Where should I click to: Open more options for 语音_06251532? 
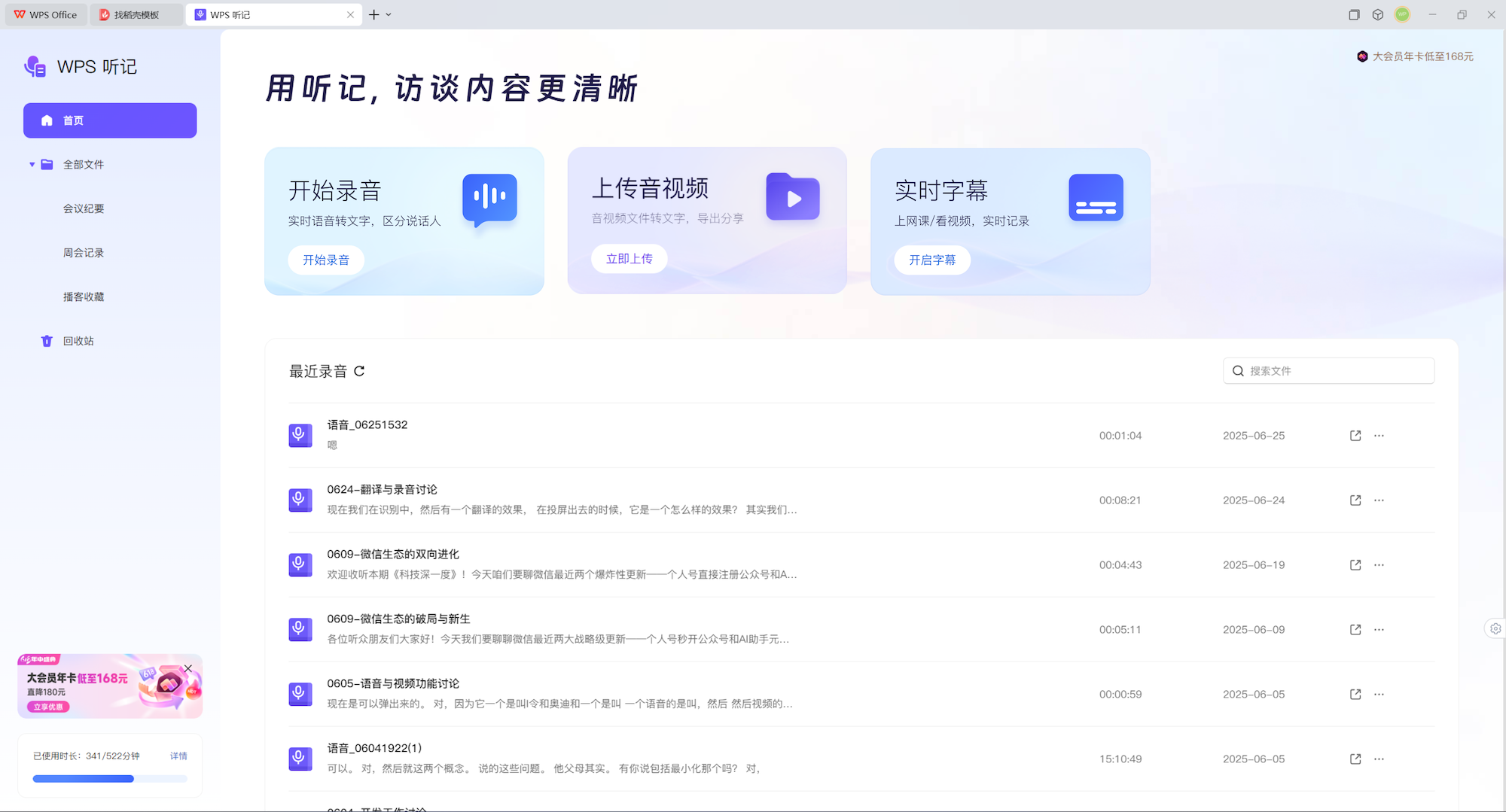click(x=1379, y=436)
